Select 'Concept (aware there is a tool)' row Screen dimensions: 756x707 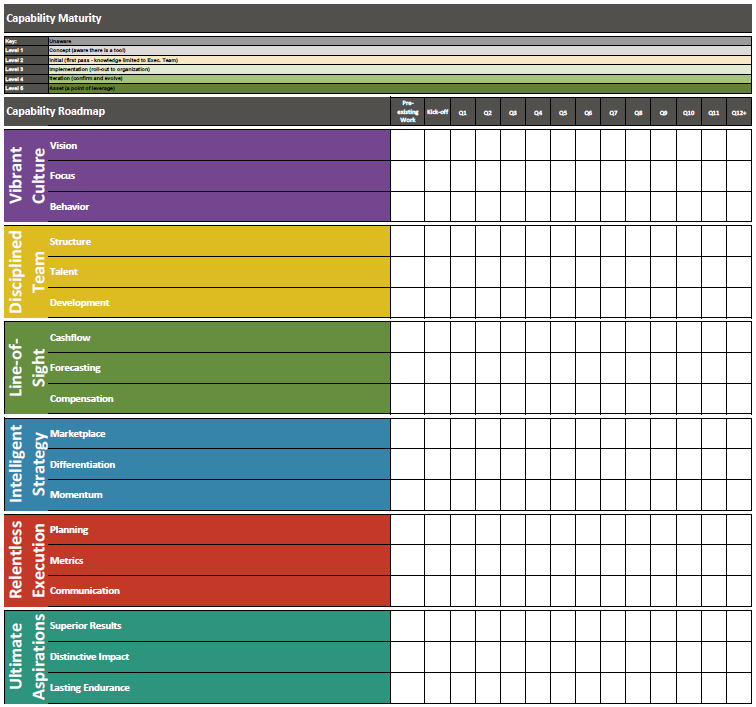click(400, 51)
